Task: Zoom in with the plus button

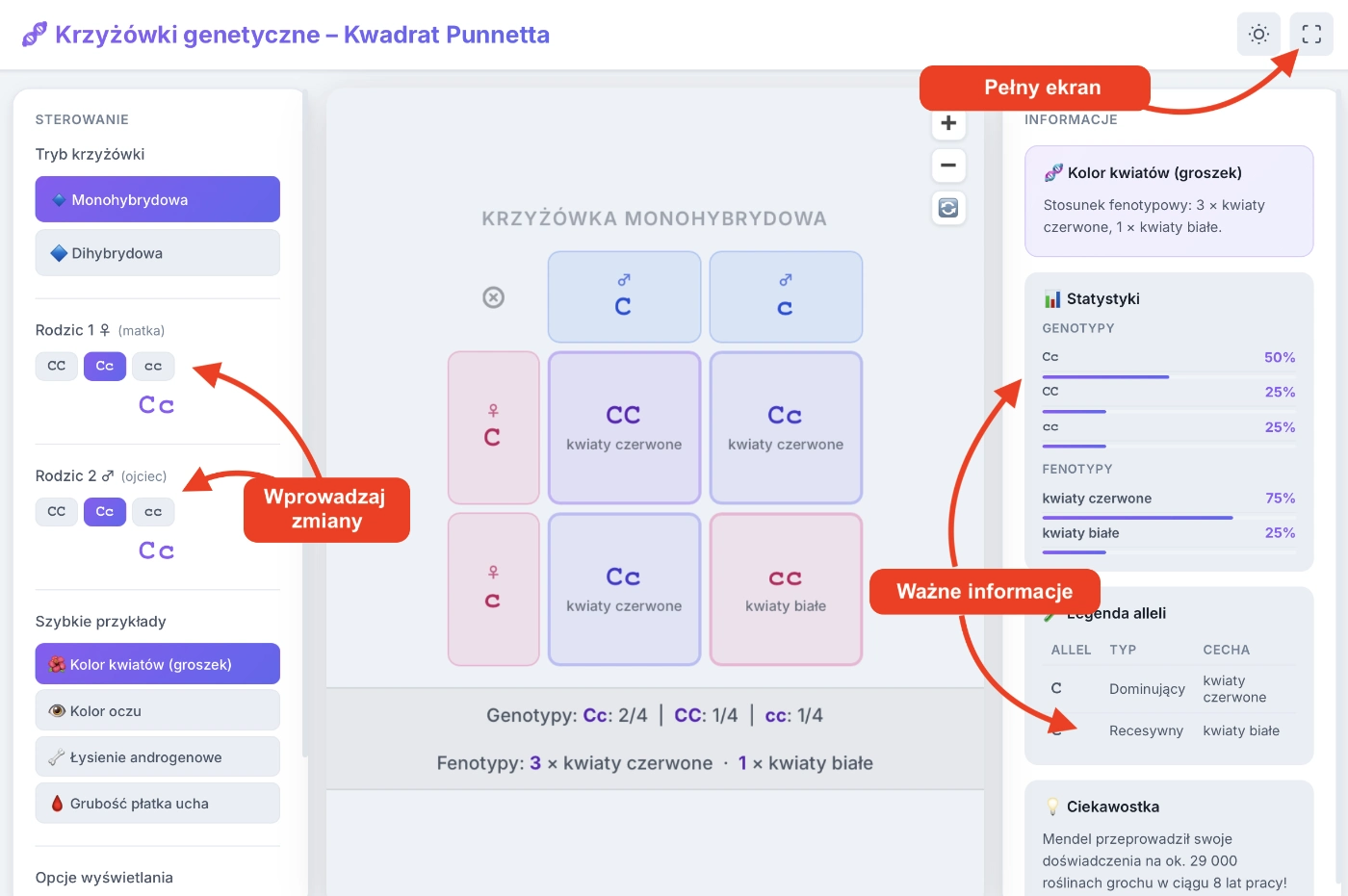Action: 948,123
